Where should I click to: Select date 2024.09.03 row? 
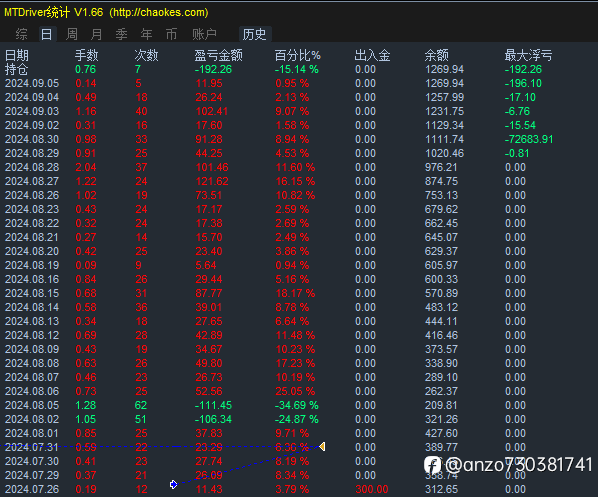(x=32, y=111)
